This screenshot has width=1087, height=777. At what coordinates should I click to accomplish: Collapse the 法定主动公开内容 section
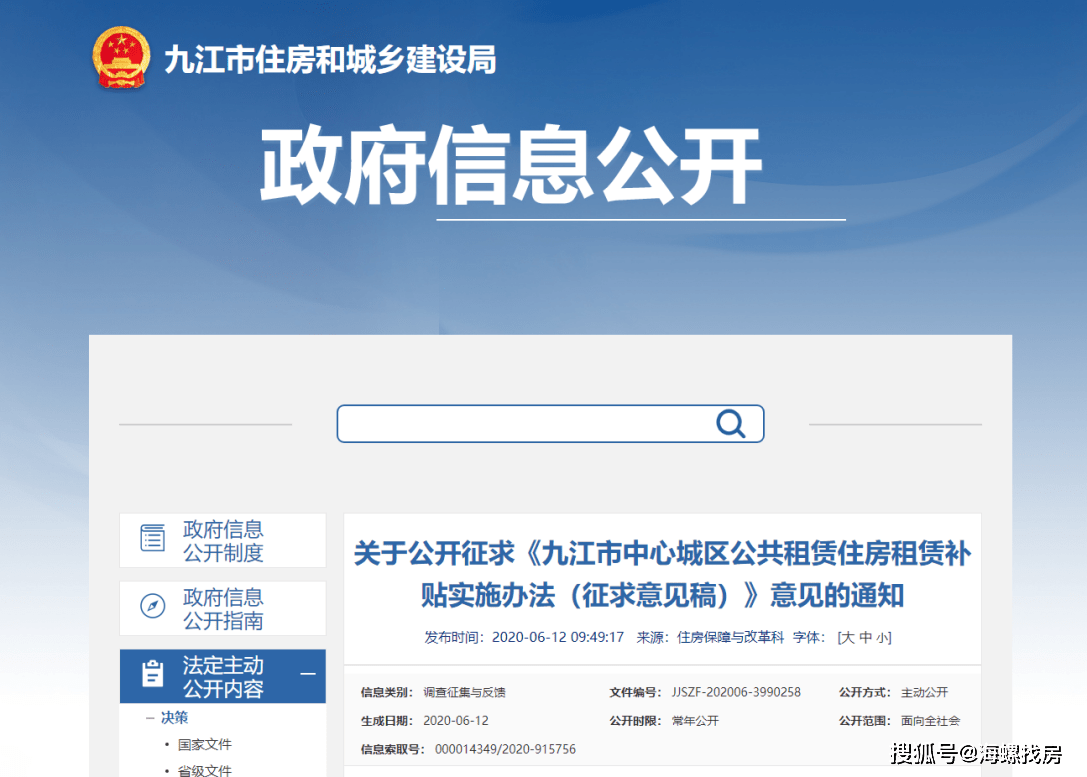[x=308, y=674]
